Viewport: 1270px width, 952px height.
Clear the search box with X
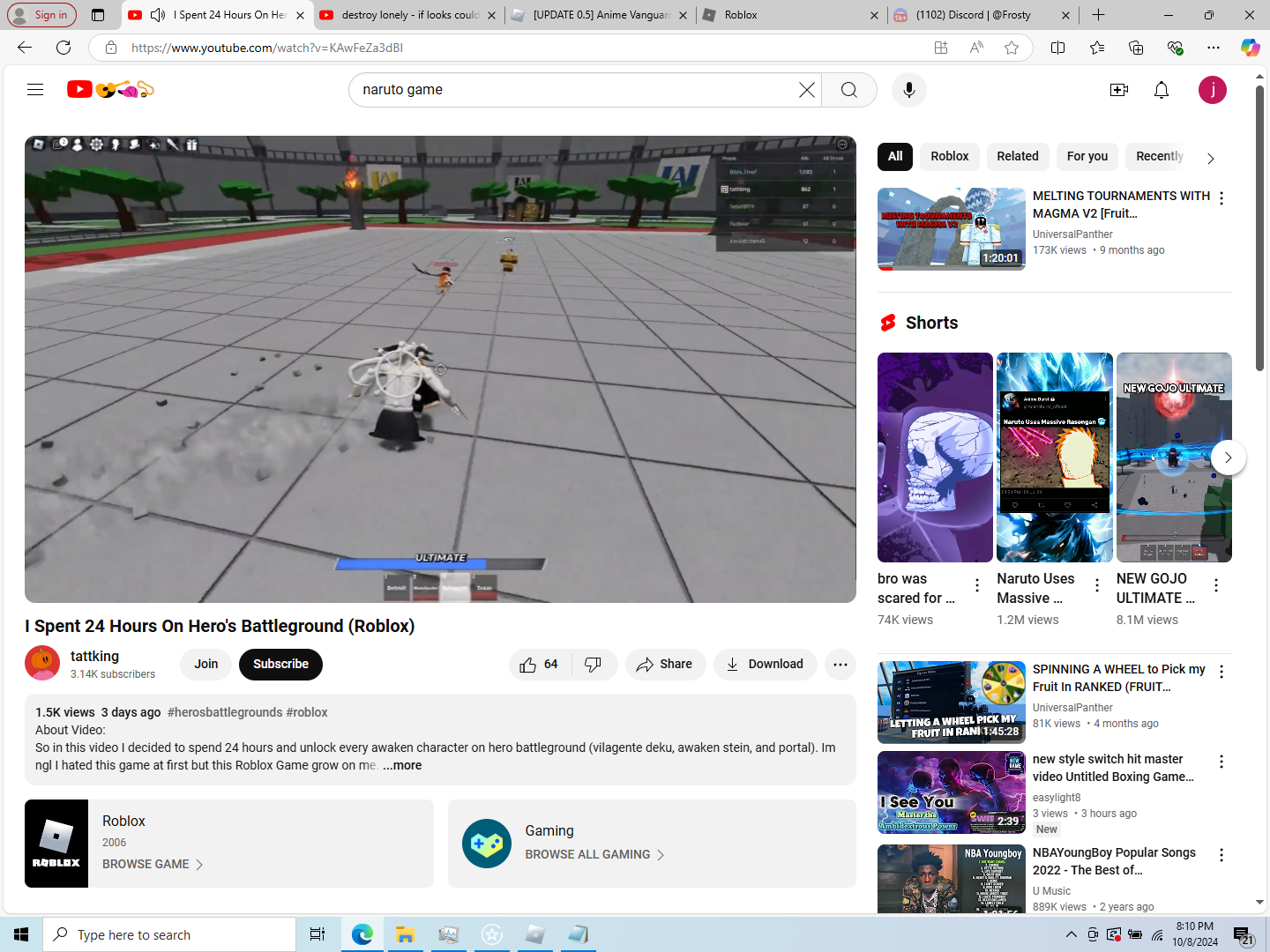[806, 90]
